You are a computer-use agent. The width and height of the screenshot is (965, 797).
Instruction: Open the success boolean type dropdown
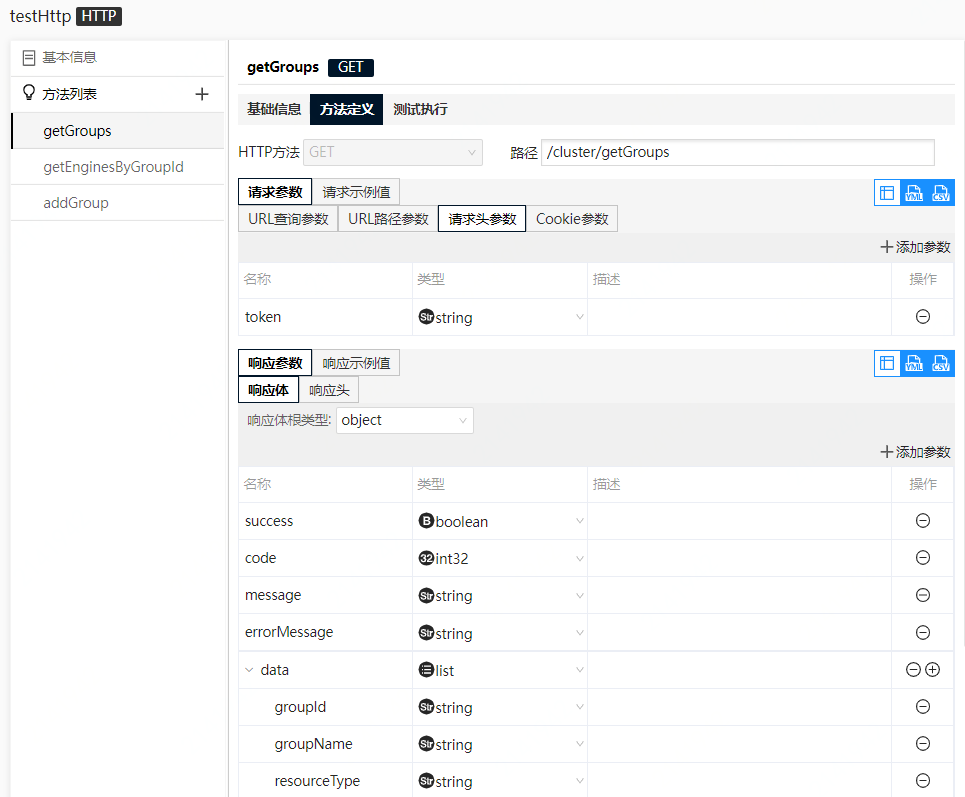coord(500,521)
